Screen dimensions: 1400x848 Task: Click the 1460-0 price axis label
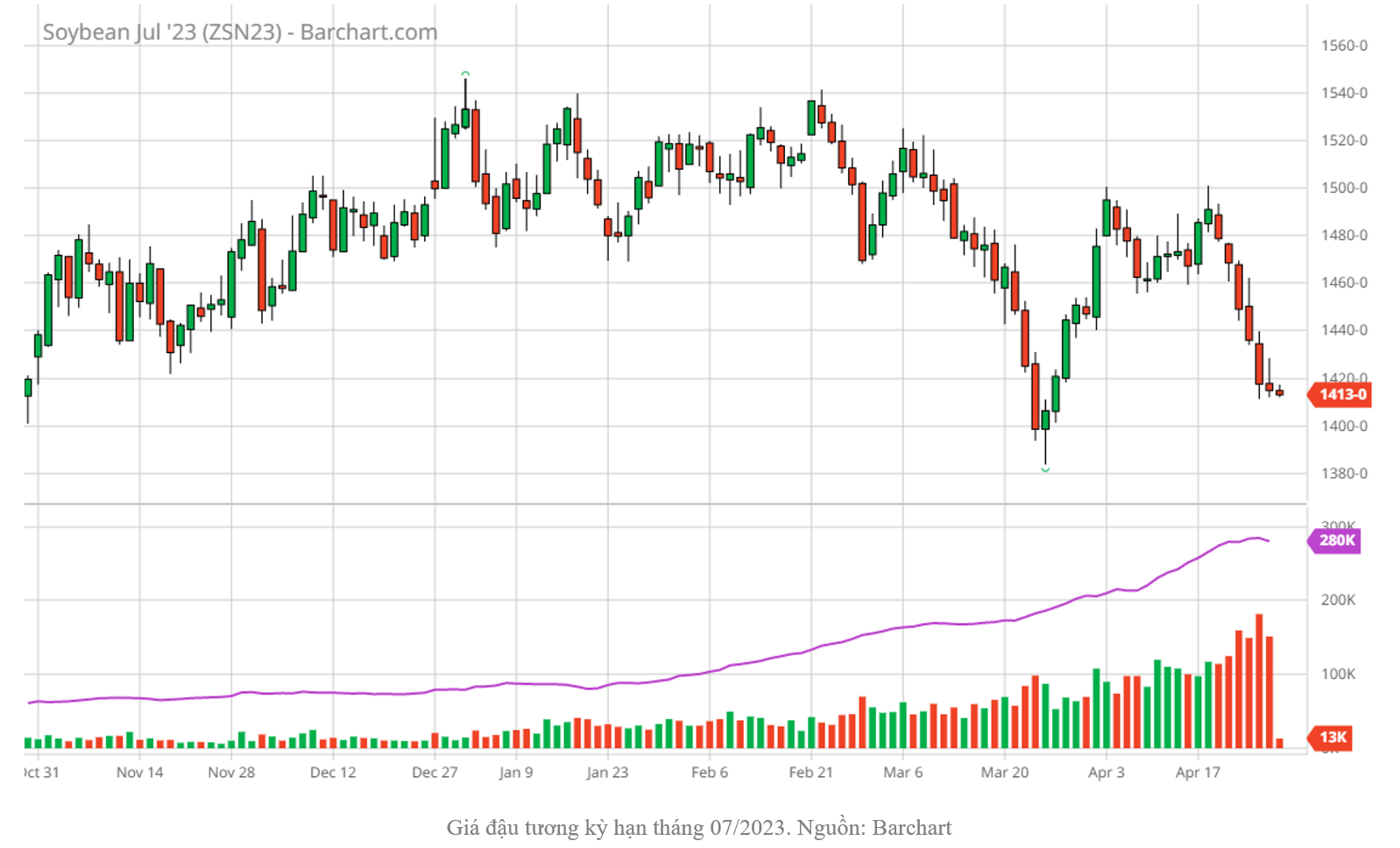(x=1345, y=282)
